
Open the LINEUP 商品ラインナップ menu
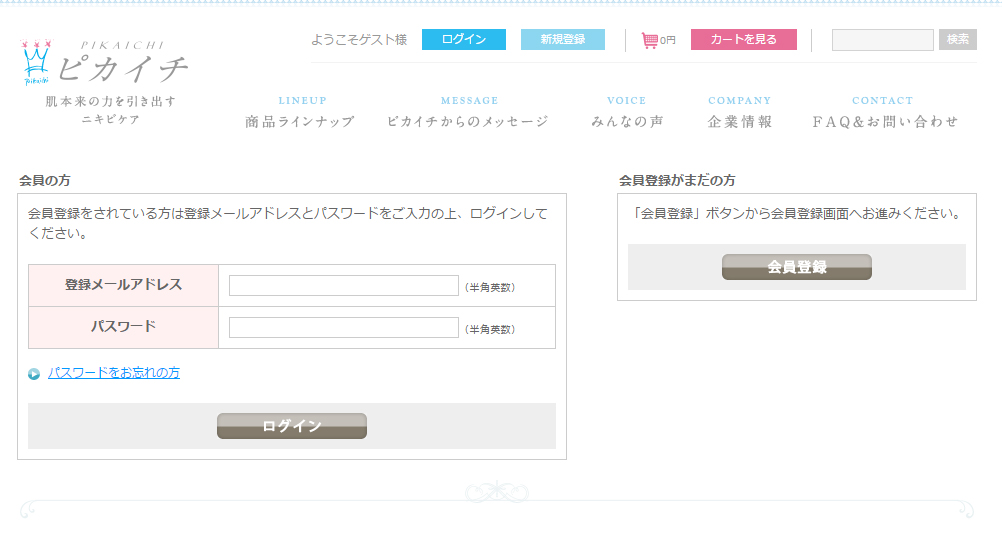301,113
